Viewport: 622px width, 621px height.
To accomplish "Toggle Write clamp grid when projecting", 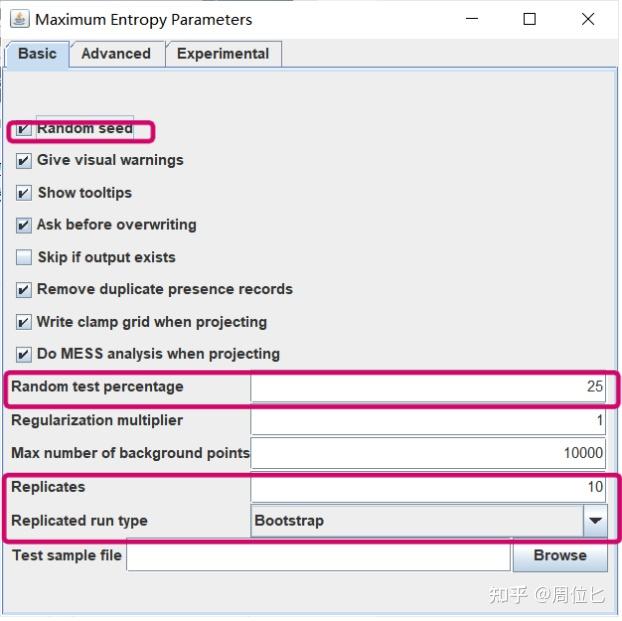I will point(24,322).
